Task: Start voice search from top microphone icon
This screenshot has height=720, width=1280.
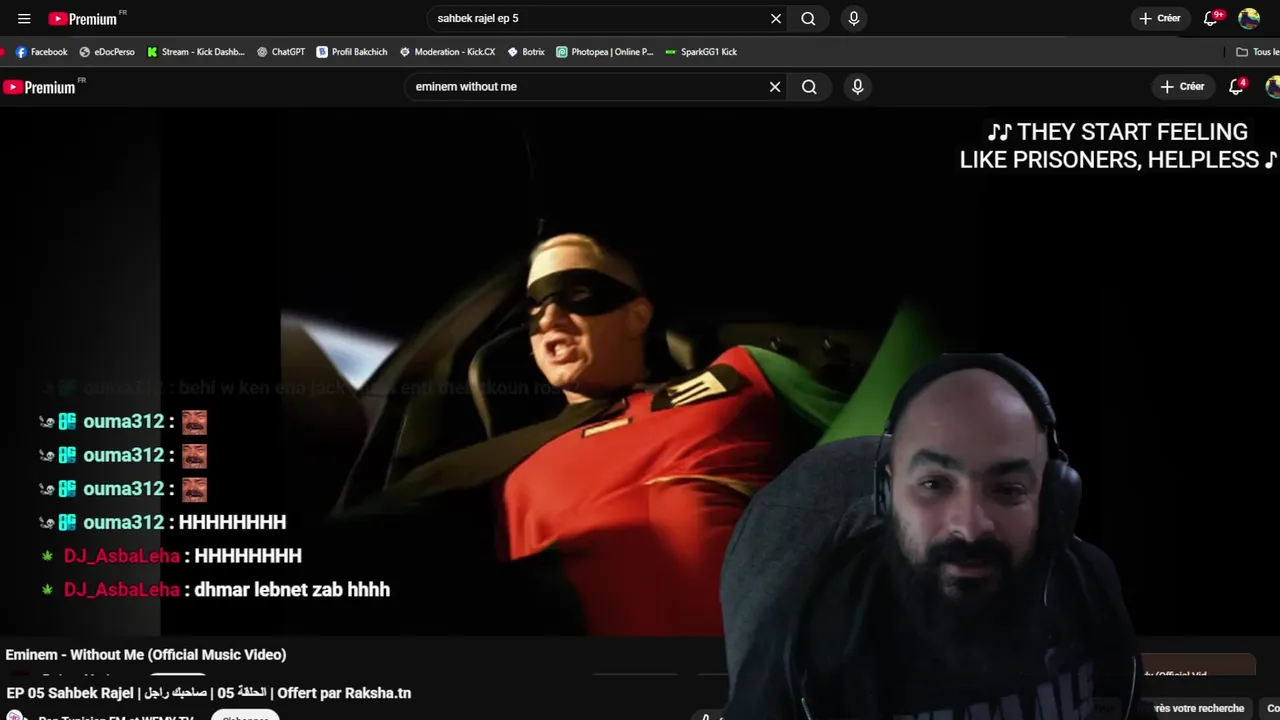Action: tap(853, 18)
